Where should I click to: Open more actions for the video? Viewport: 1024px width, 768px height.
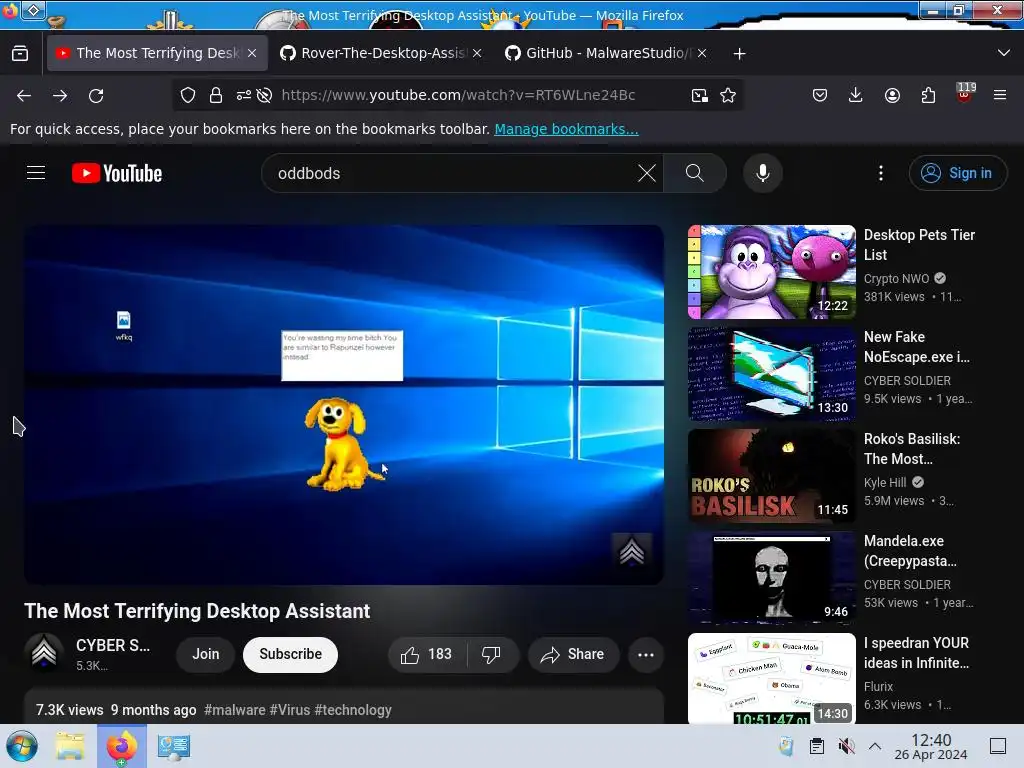click(646, 654)
